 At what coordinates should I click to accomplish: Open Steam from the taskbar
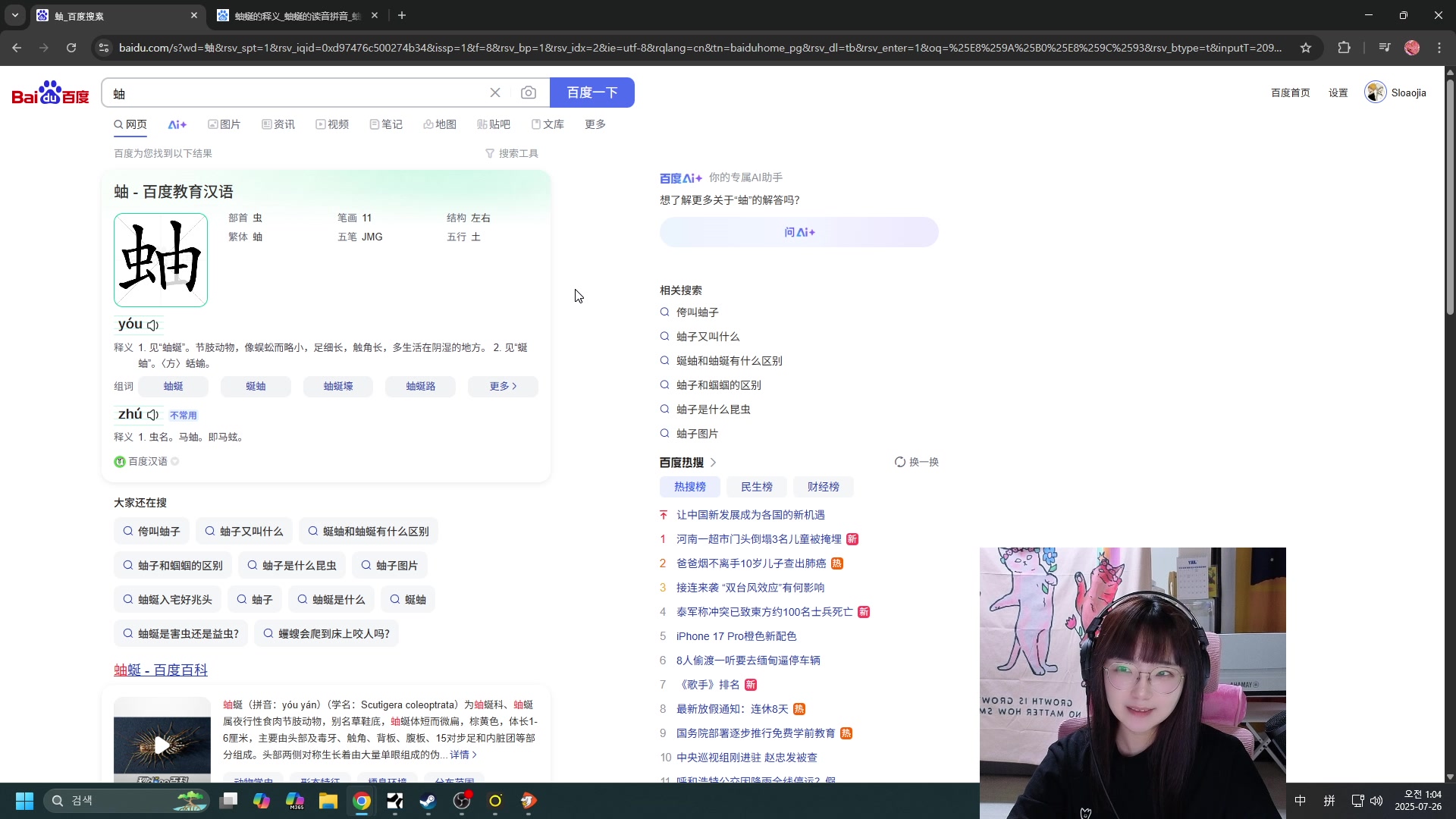point(428,801)
